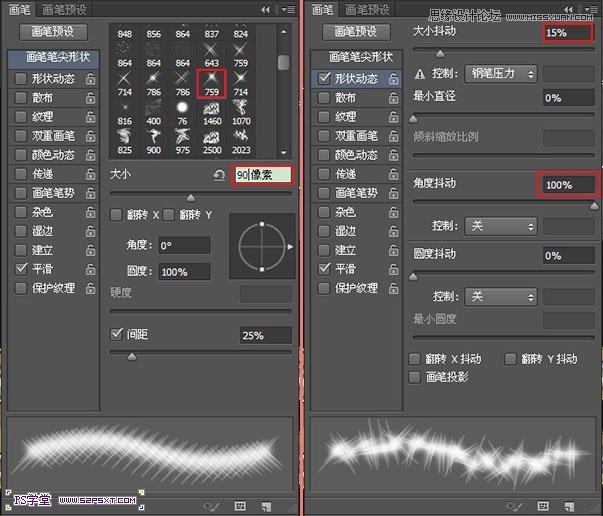Screen dimensions: 603x516
Task: Enable 散布 checkbox in left panel
Action: point(20,98)
